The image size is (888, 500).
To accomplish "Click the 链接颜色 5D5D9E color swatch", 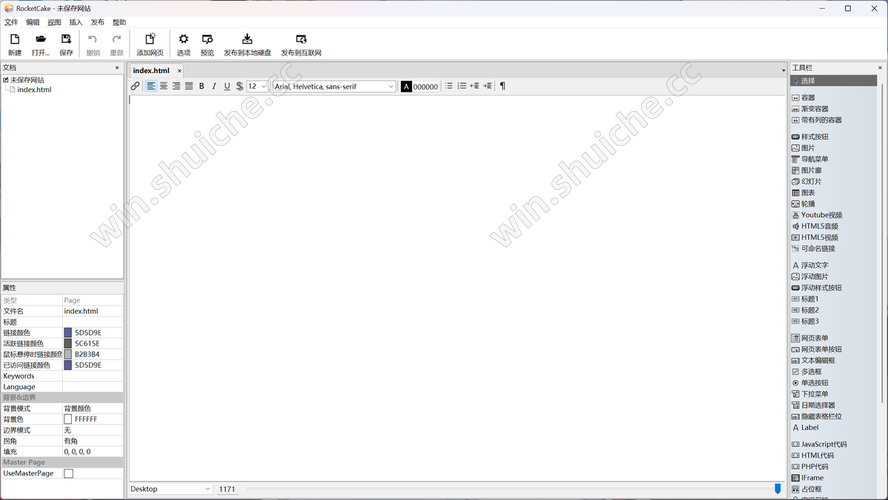I will click(68, 333).
